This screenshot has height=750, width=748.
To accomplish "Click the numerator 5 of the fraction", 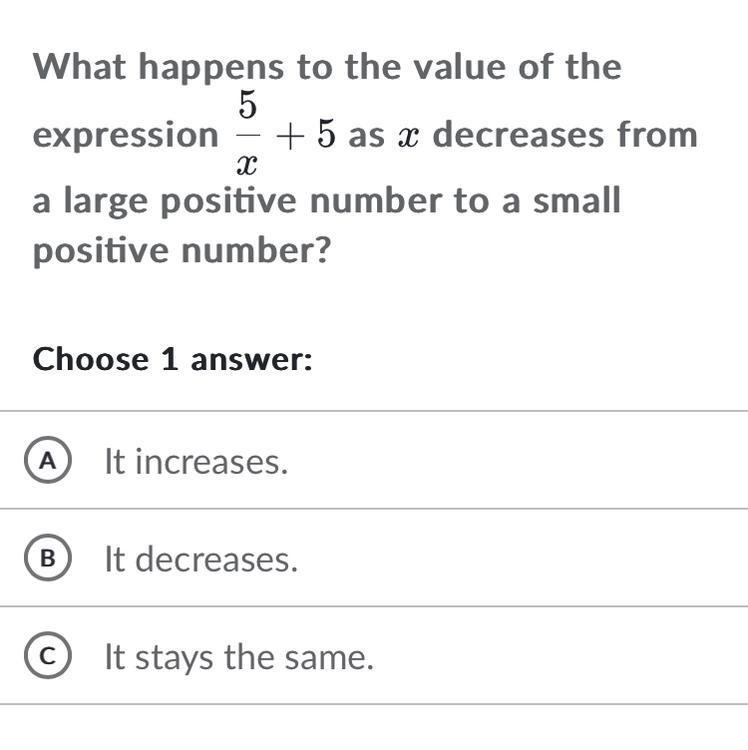I will click(248, 105).
